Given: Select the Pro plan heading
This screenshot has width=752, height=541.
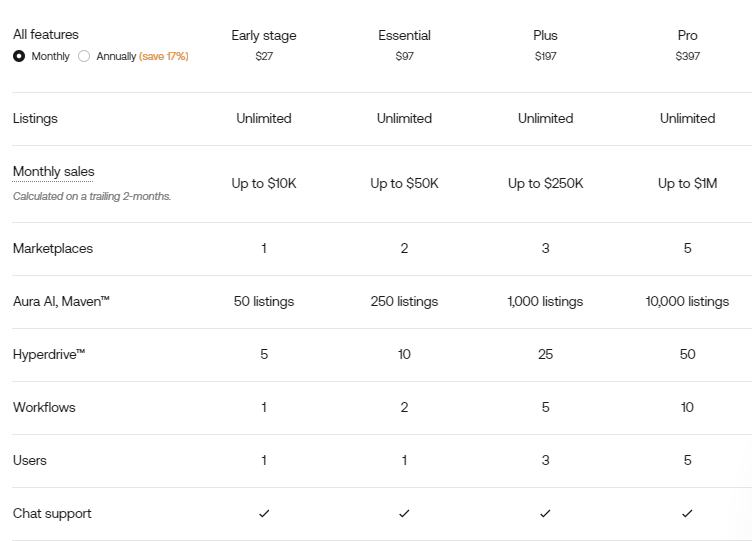Looking at the screenshot, I should pyautogui.click(x=687, y=35).
